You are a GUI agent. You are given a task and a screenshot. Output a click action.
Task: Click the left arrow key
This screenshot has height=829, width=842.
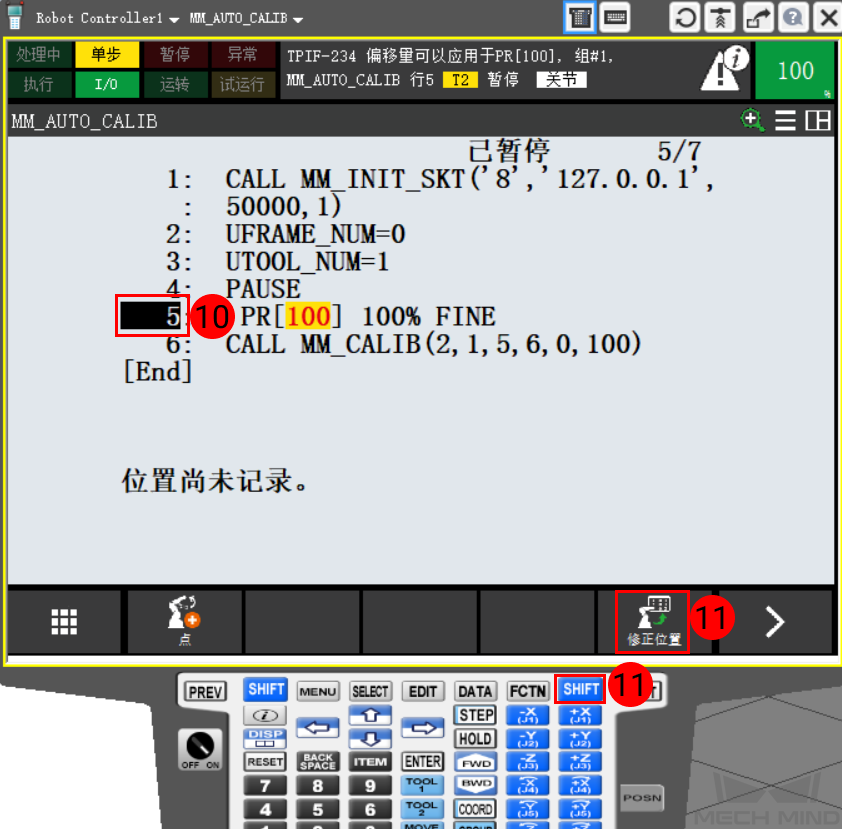pos(317,728)
